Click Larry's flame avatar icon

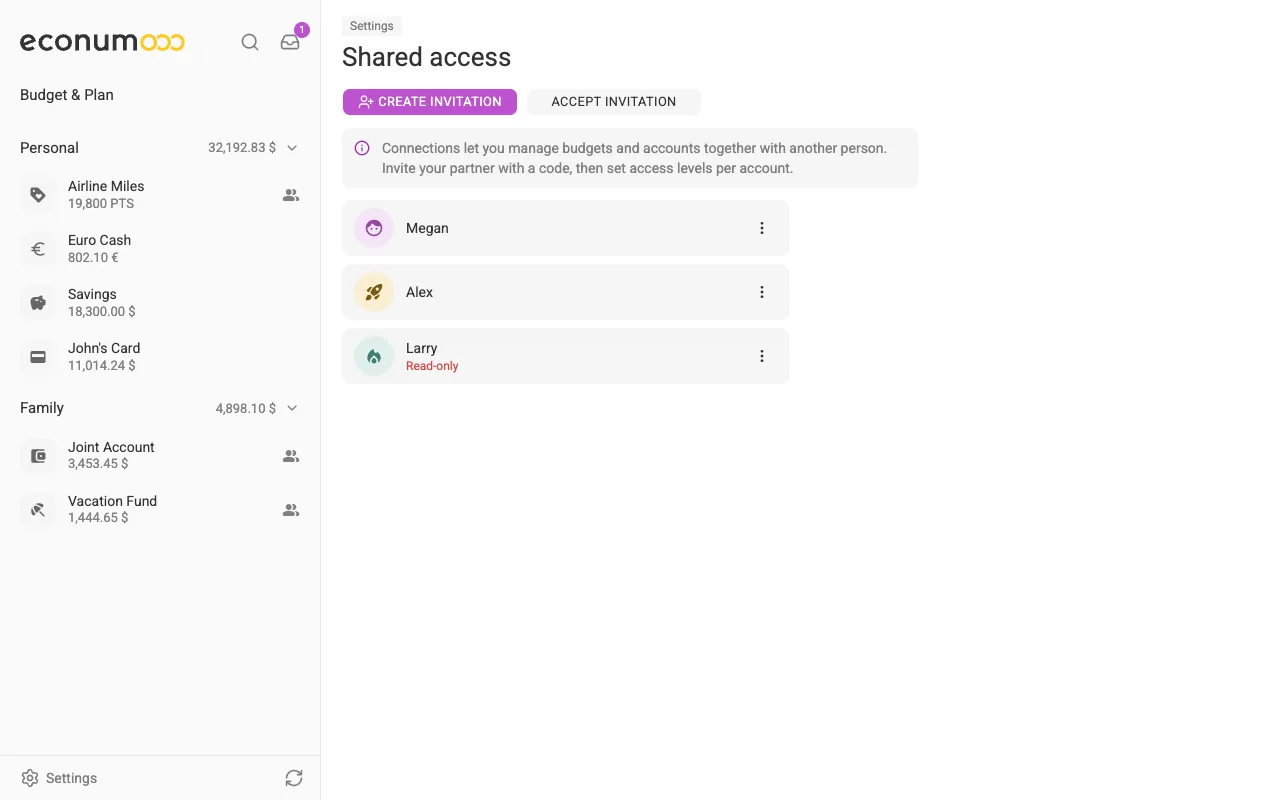point(374,356)
